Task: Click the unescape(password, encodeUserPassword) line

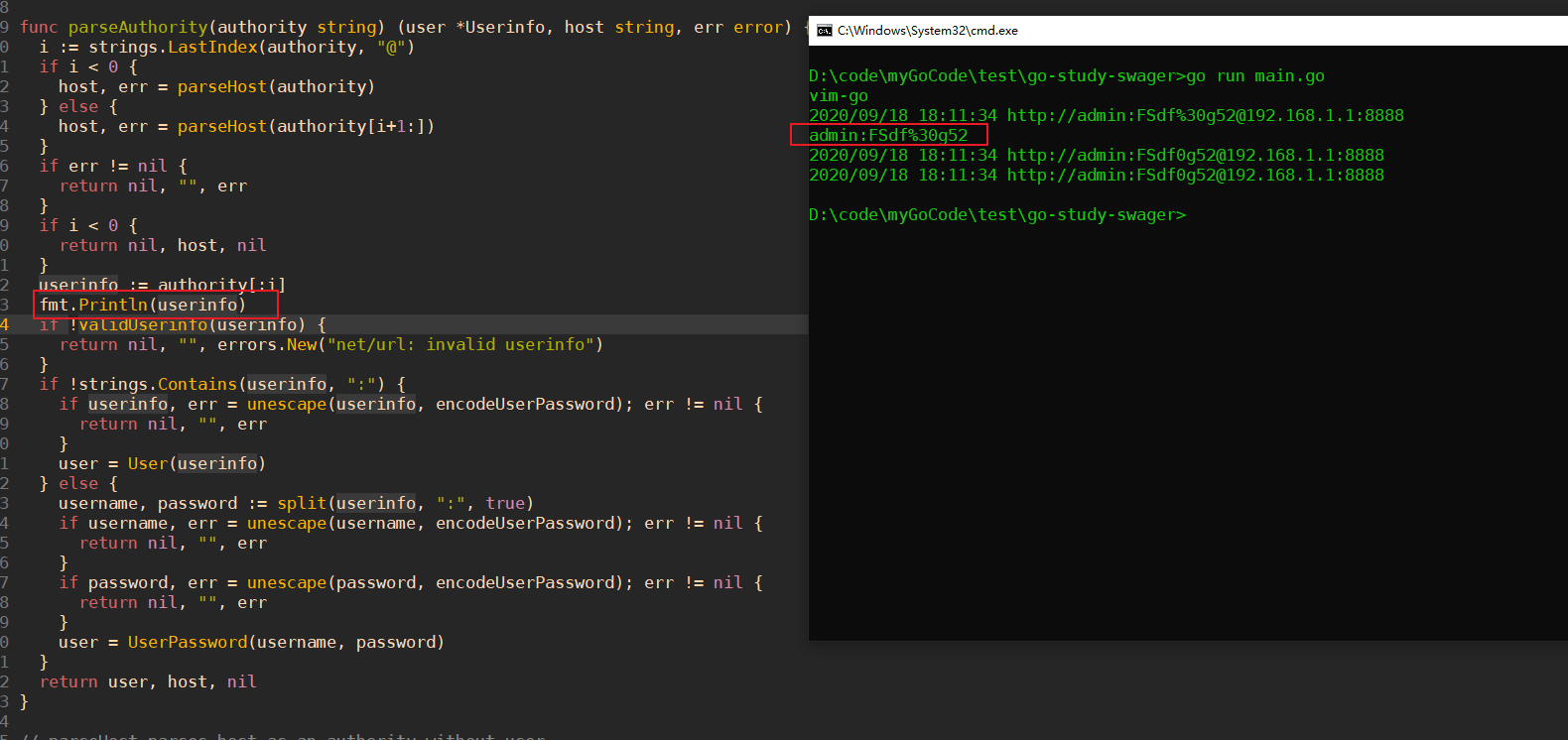Action: [x=411, y=582]
